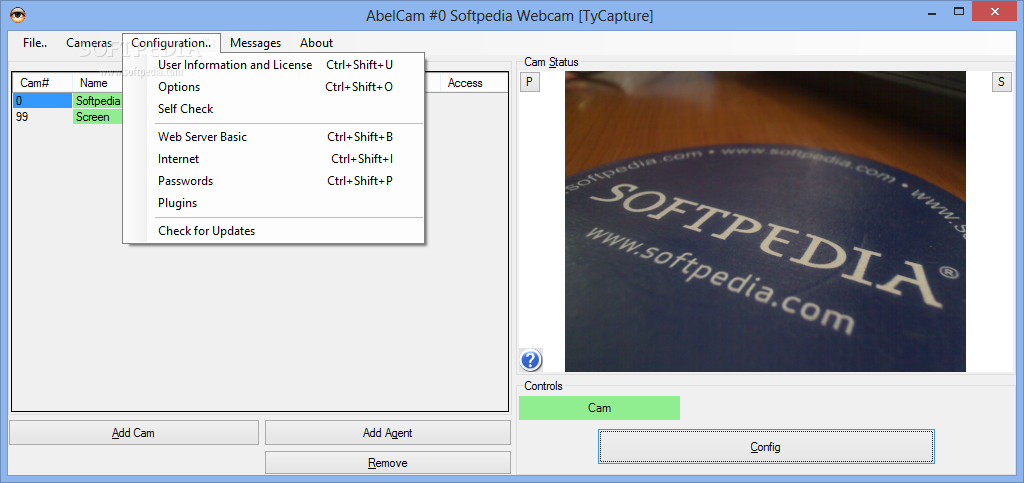This screenshot has width=1024, height=483.
Task: Click the blue help question mark icon
Action: tap(531, 360)
